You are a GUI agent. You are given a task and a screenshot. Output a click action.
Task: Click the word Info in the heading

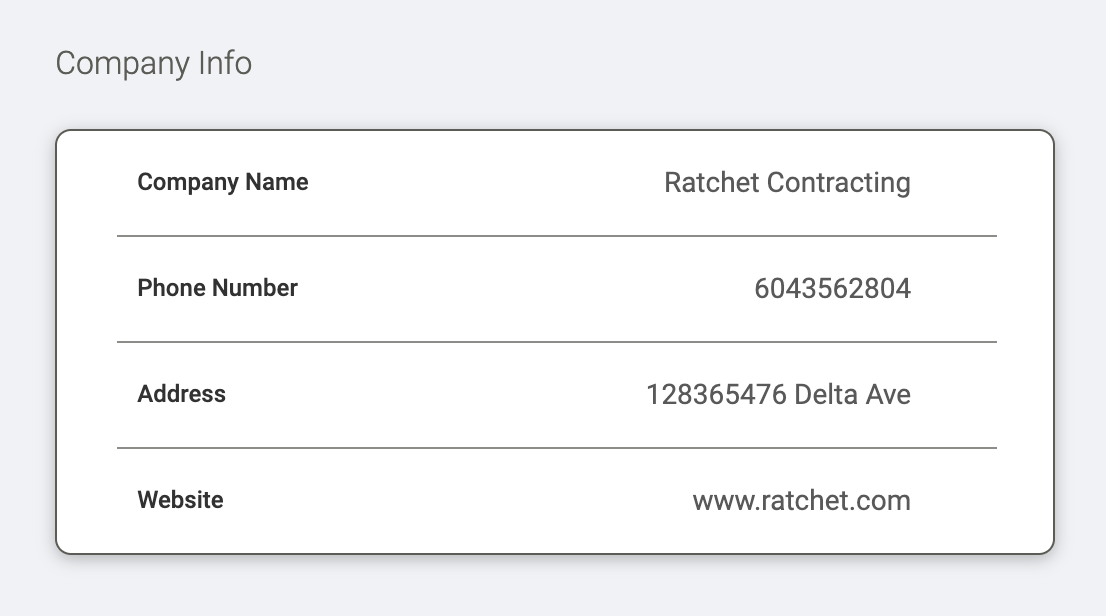click(x=225, y=63)
